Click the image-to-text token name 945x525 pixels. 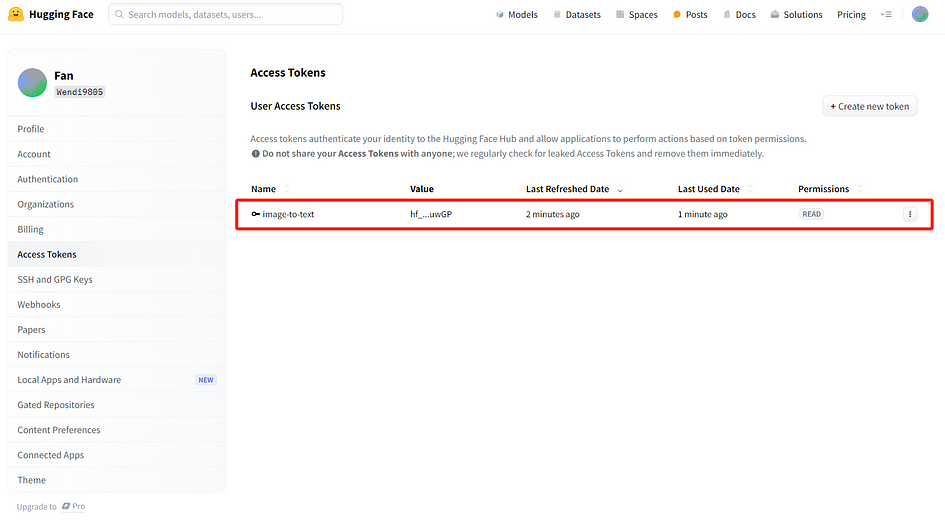(288, 214)
